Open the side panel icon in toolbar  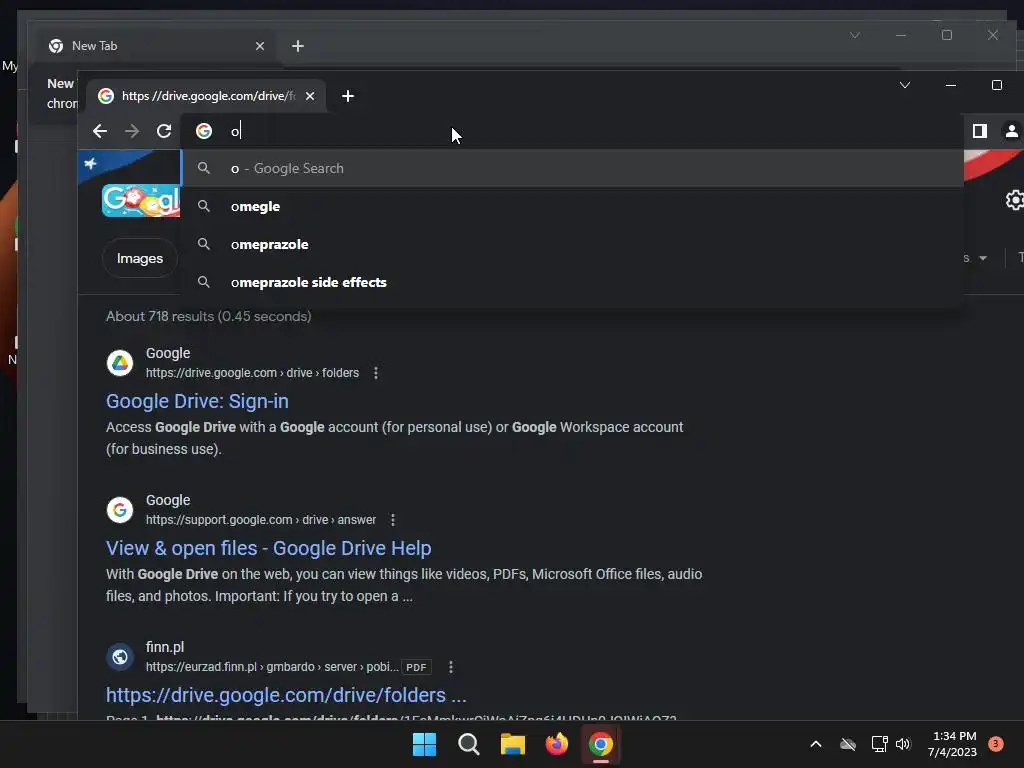[x=980, y=131]
